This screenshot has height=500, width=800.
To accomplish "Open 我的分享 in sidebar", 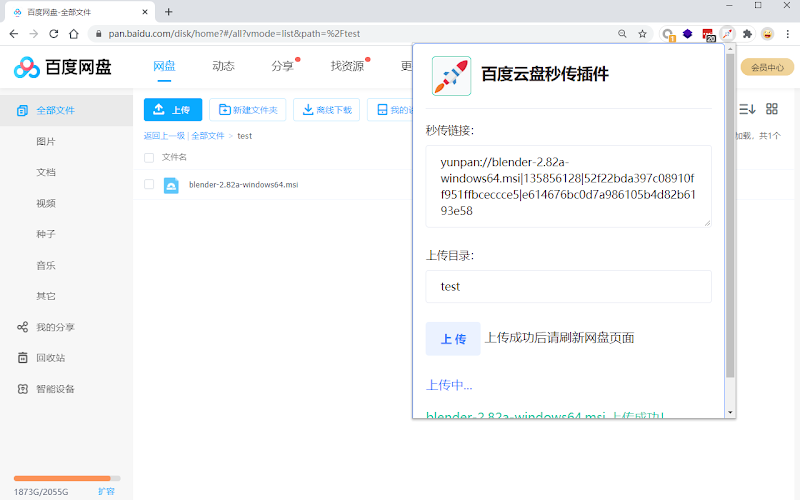I will pos(55,328).
